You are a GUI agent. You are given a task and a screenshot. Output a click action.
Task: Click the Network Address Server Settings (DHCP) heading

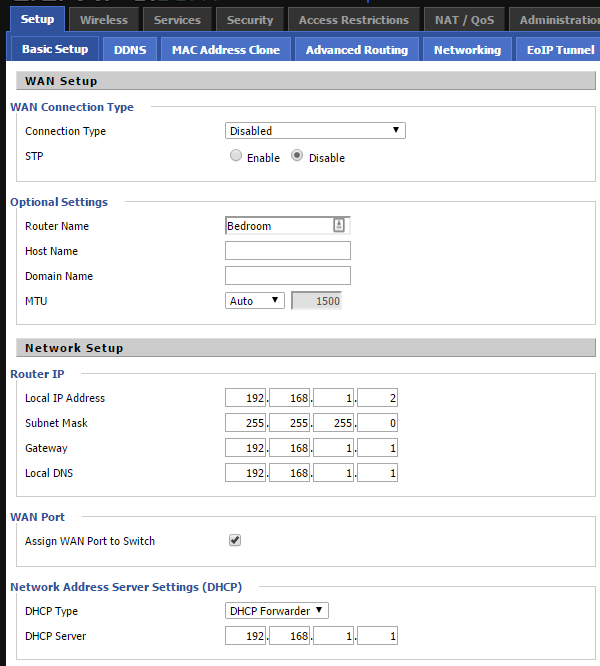(x=126, y=587)
